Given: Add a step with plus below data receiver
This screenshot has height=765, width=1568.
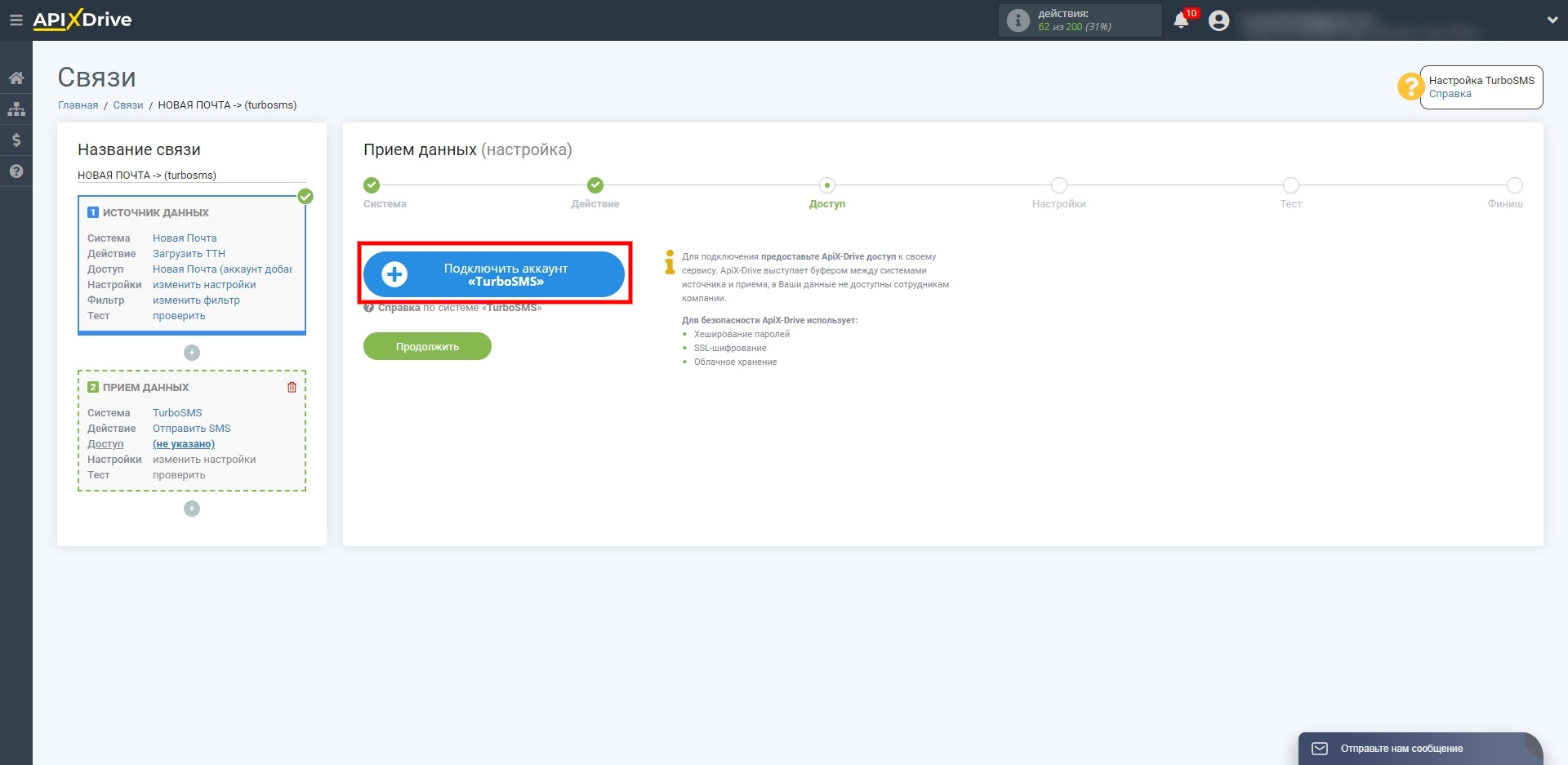Looking at the screenshot, I should point(192,509).
